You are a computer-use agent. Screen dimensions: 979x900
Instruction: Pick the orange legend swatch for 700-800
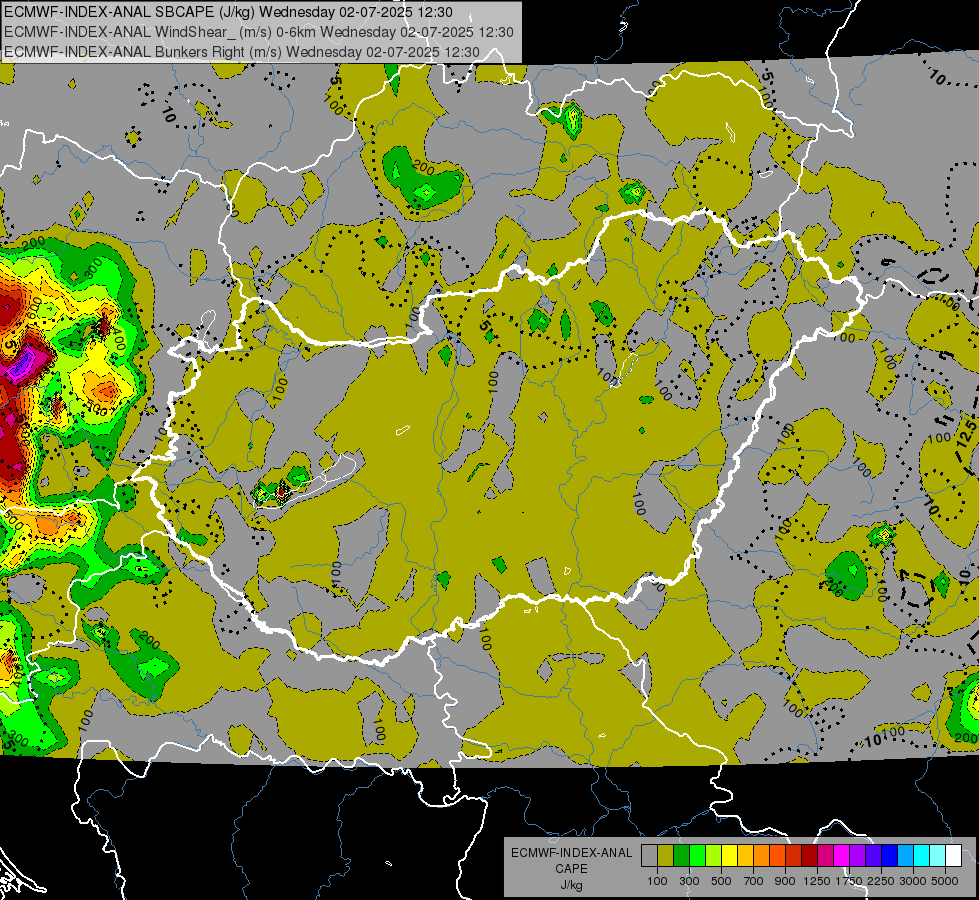click(762, 855)
